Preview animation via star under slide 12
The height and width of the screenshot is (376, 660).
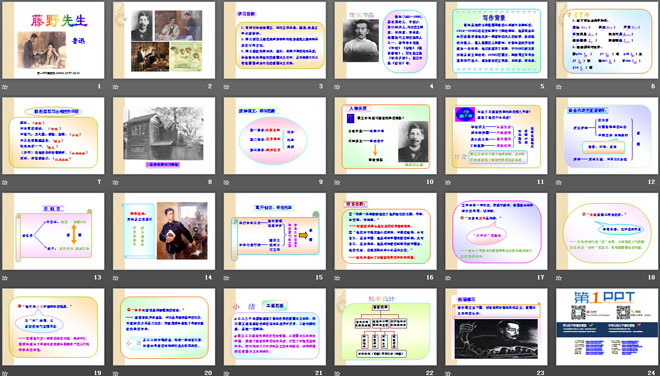[559, 183]
